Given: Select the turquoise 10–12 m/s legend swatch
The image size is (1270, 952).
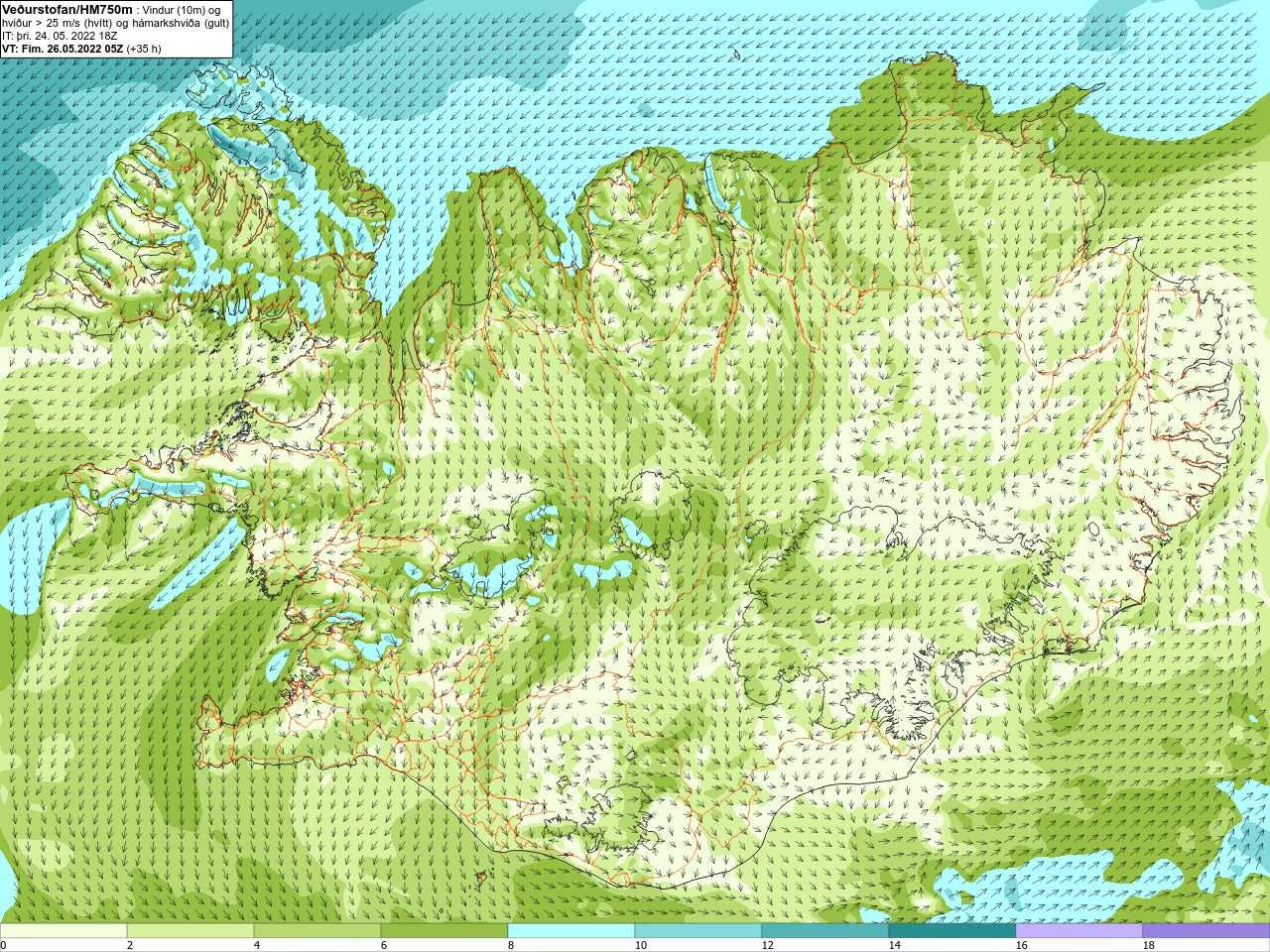Looking at the screenshot, I should (698, 931).
